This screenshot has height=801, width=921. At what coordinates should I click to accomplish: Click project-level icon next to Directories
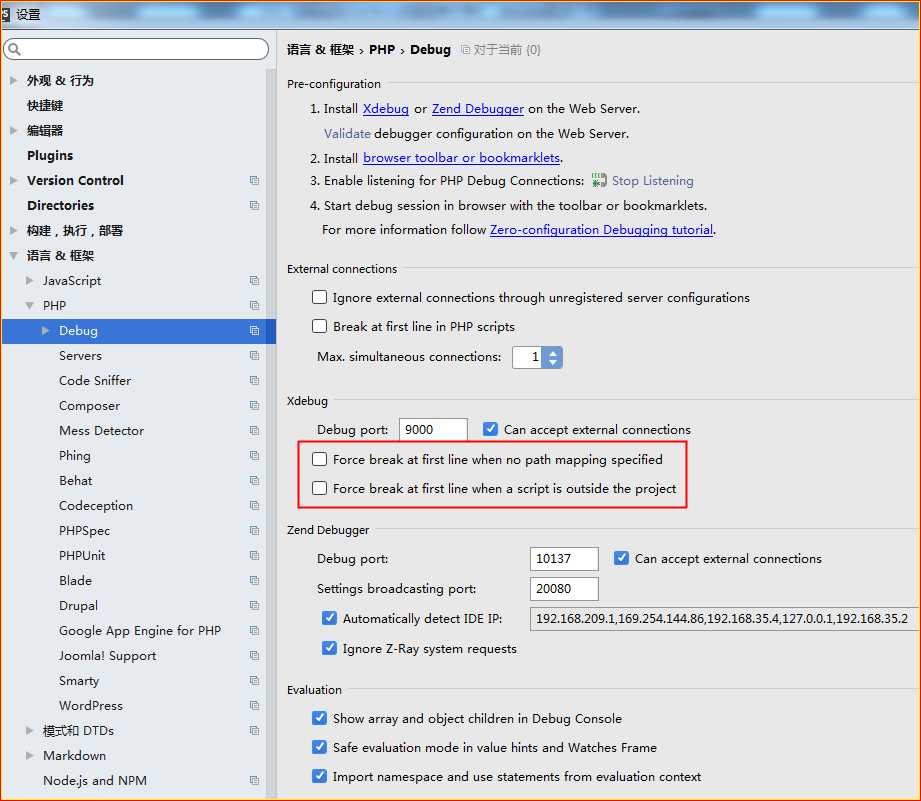point(254,206)
